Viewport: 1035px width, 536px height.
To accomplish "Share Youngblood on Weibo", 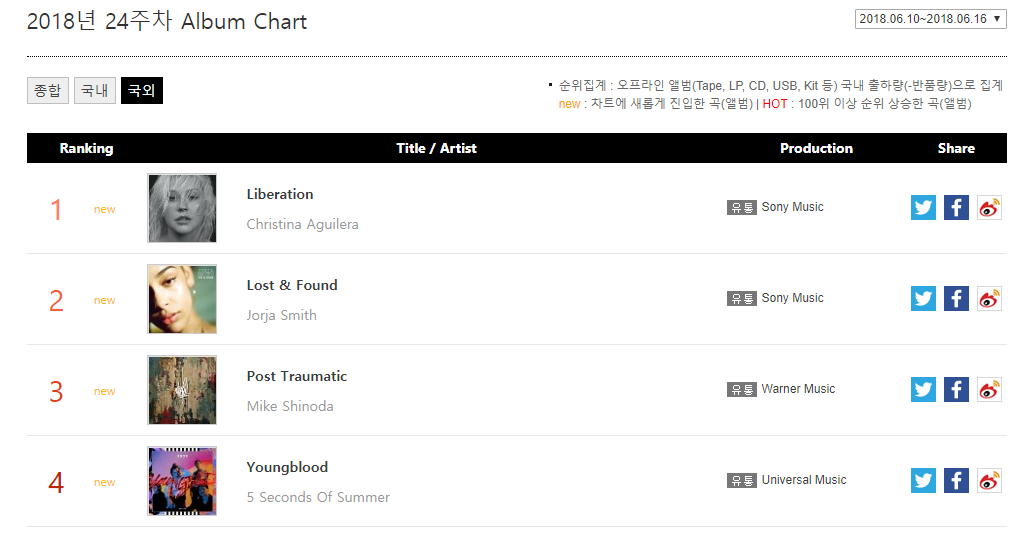I will pyautogui.click(x=989, y=481).
